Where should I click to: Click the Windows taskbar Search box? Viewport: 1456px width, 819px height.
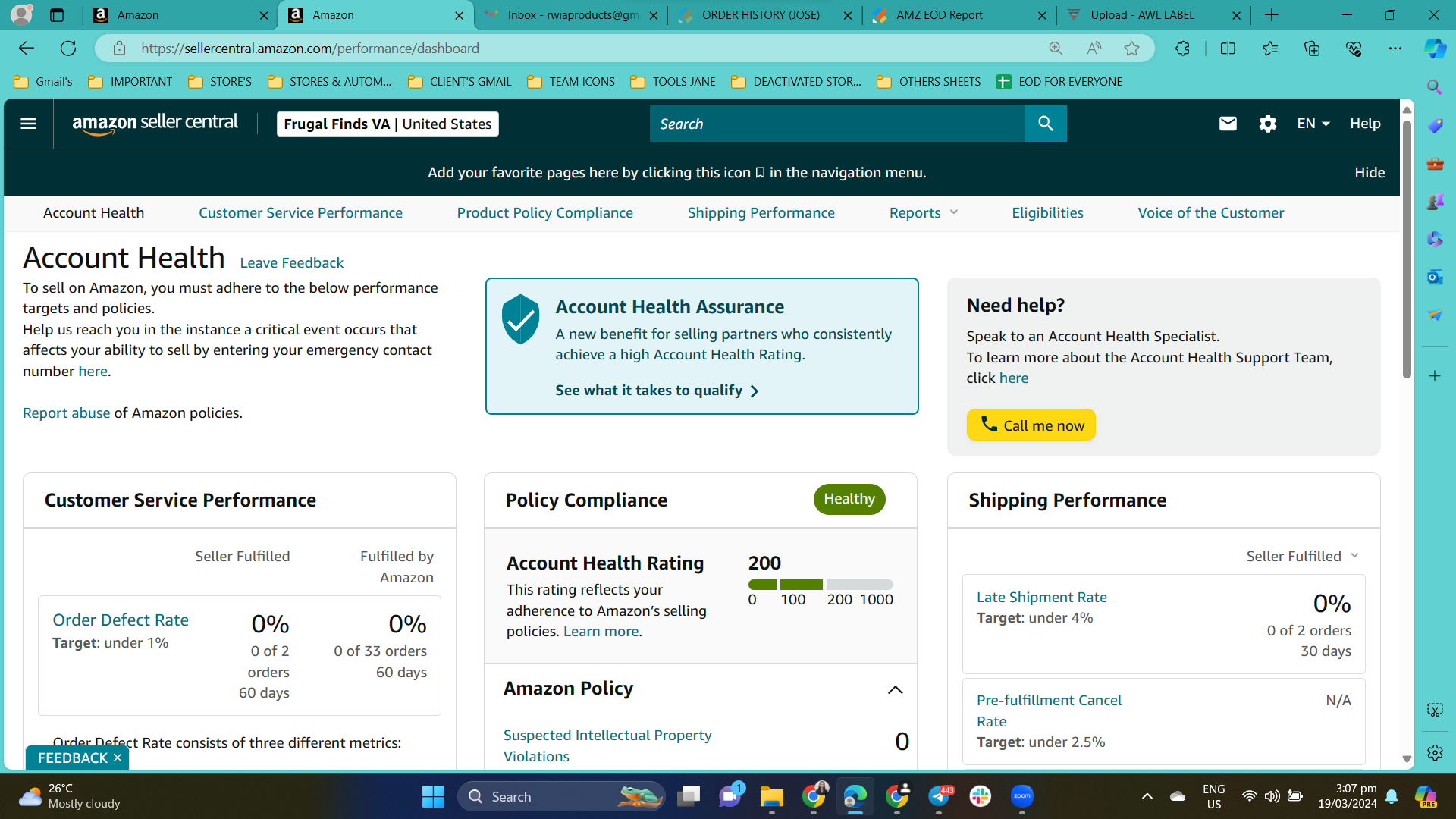click(561, 796)
